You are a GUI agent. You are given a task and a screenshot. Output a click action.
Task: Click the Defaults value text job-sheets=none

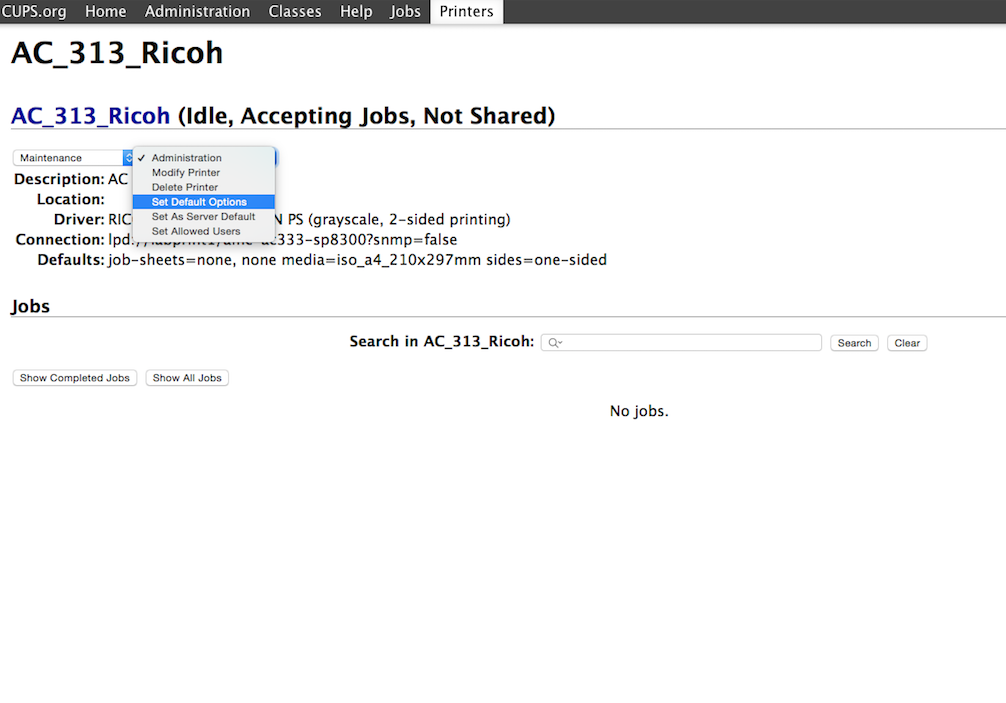[172, 260]
